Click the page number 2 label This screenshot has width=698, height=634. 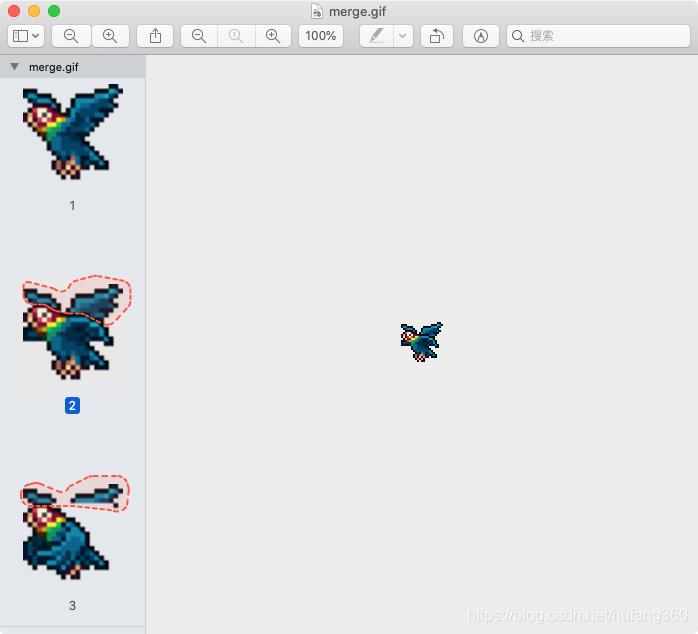(72, 406)
